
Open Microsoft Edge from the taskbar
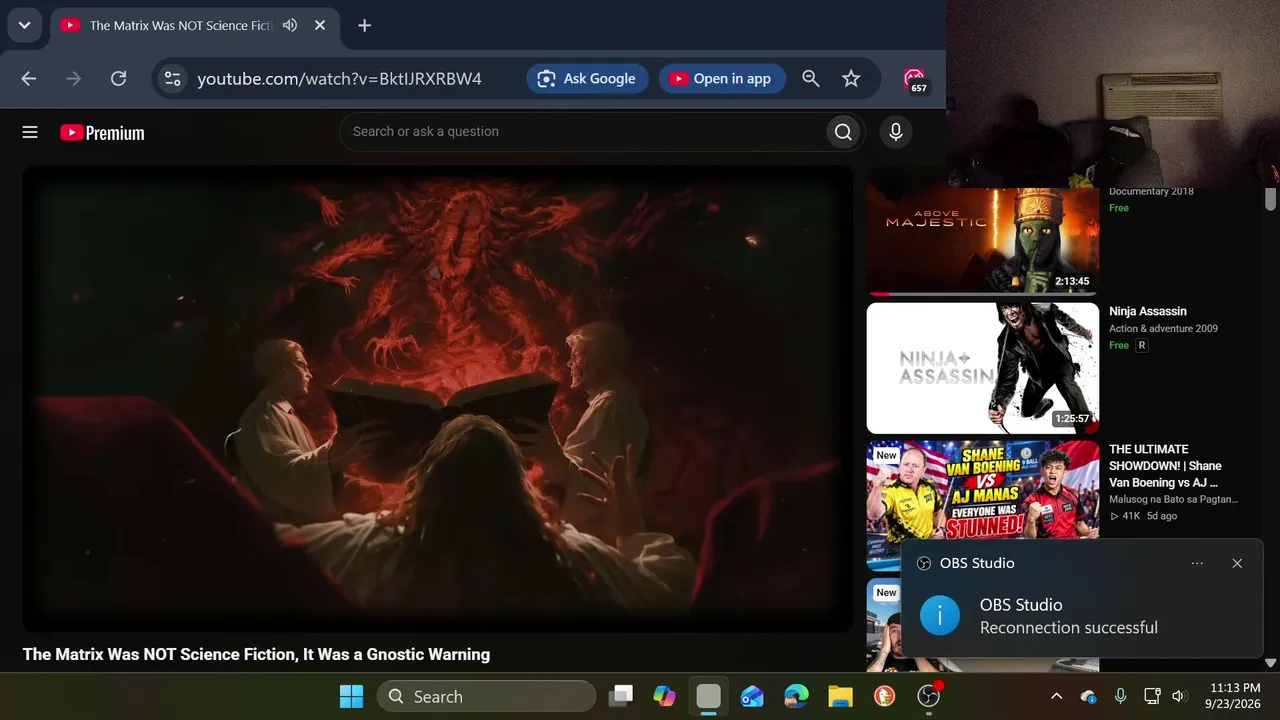coord(796,696)
